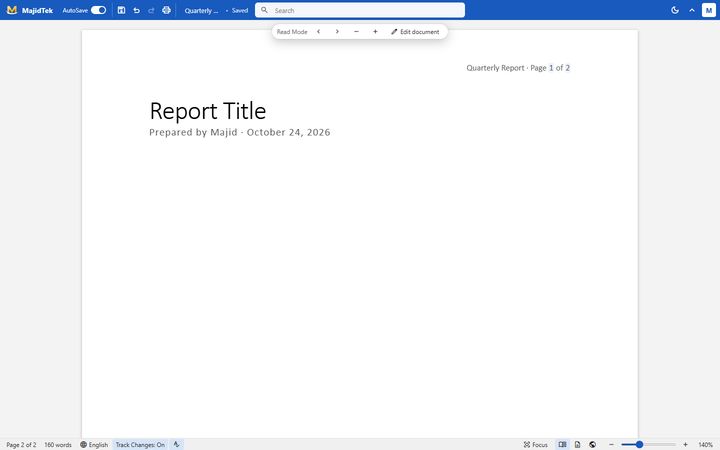Click Page 2 of 2 indicator
The height and width of the screenshot is (450, 720).
[21, 444]
